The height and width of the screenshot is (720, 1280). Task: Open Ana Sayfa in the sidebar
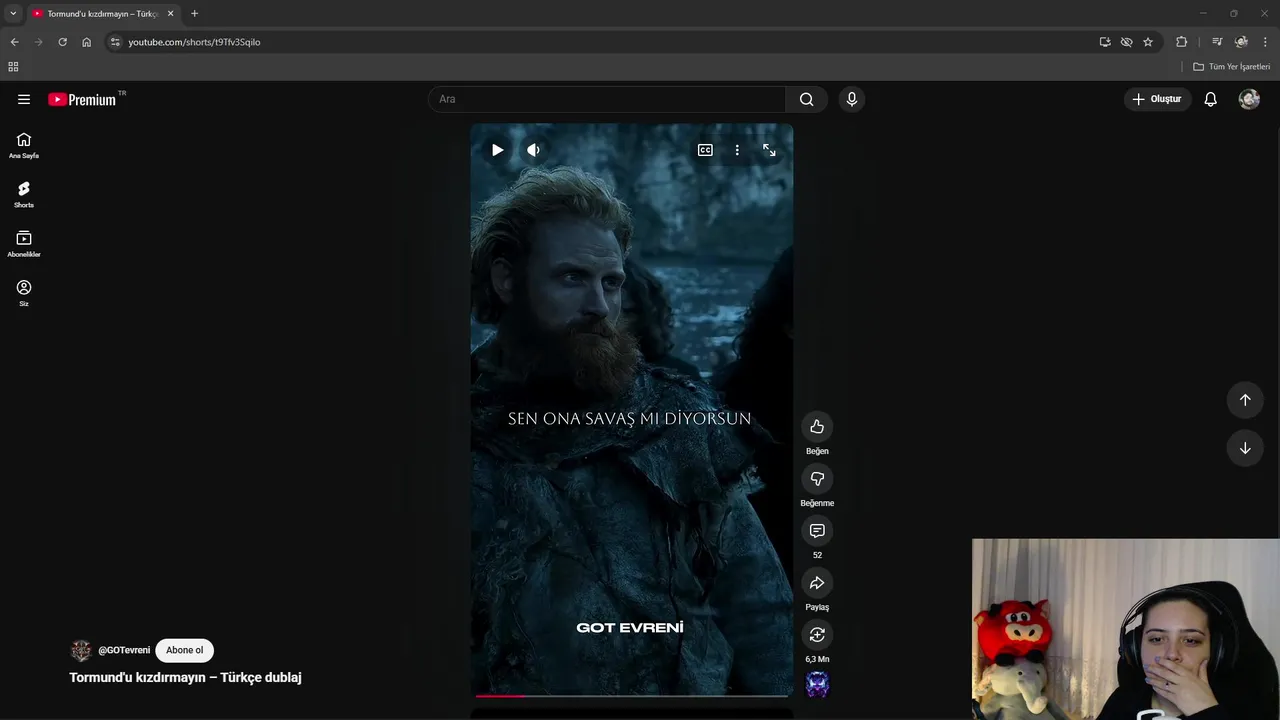coord(24,145)
